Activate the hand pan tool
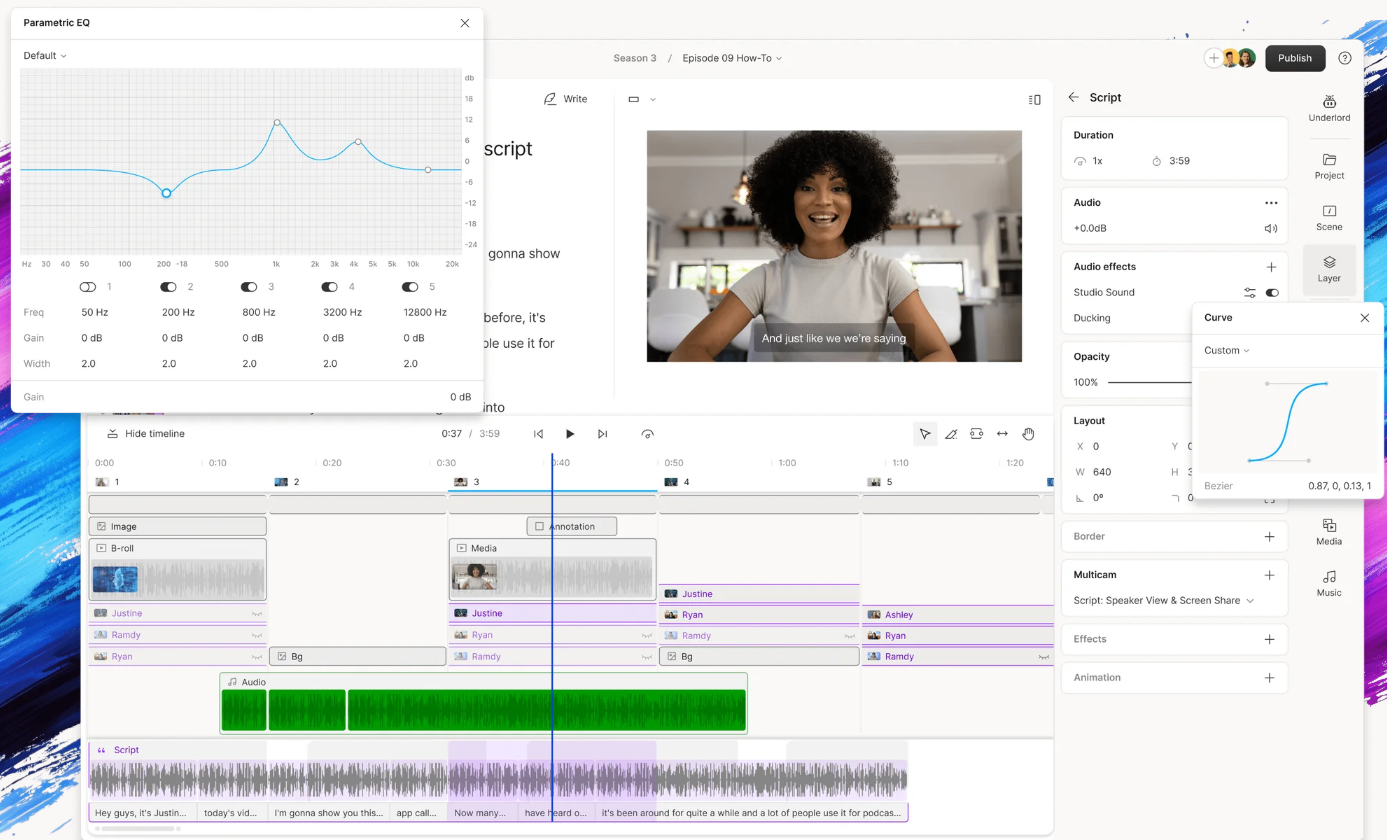This screenshot has width=1387, height=840. click(1028, 434)
